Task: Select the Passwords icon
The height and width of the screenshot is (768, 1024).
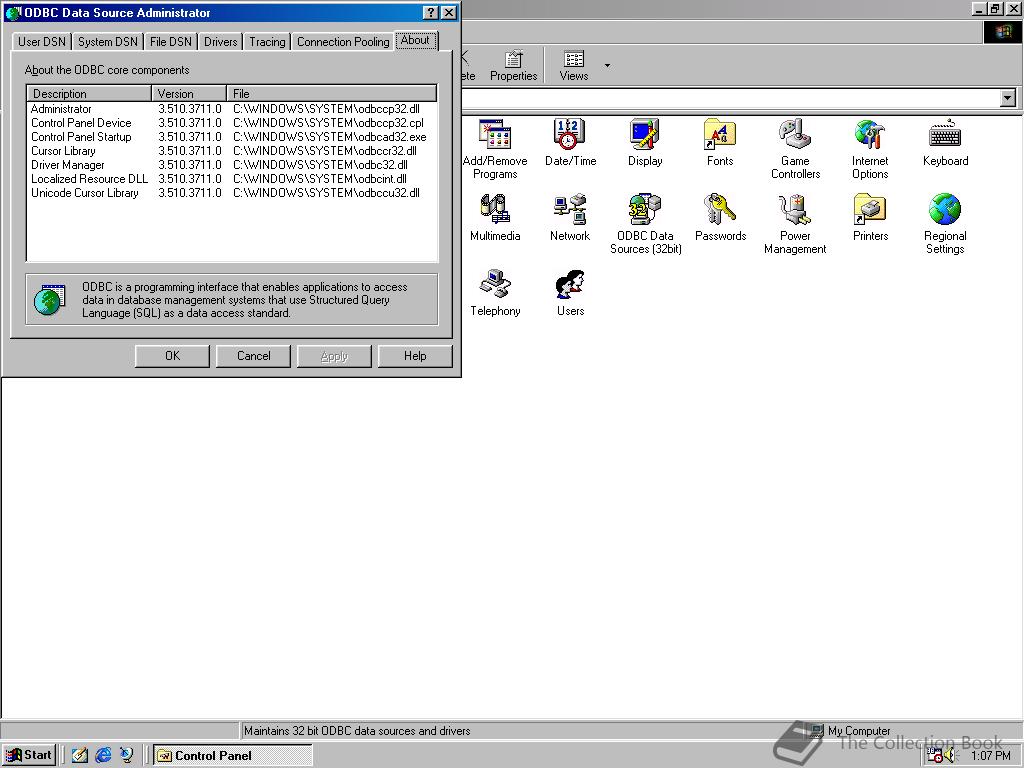Action: coord(720,217)
